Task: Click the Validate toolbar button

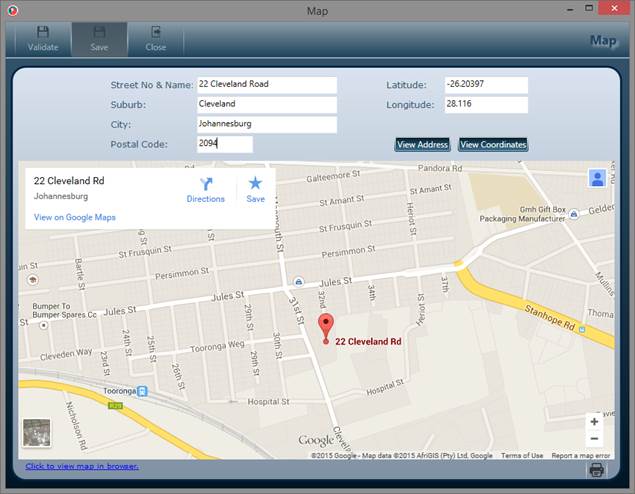Action: click(x=43, y=39)
